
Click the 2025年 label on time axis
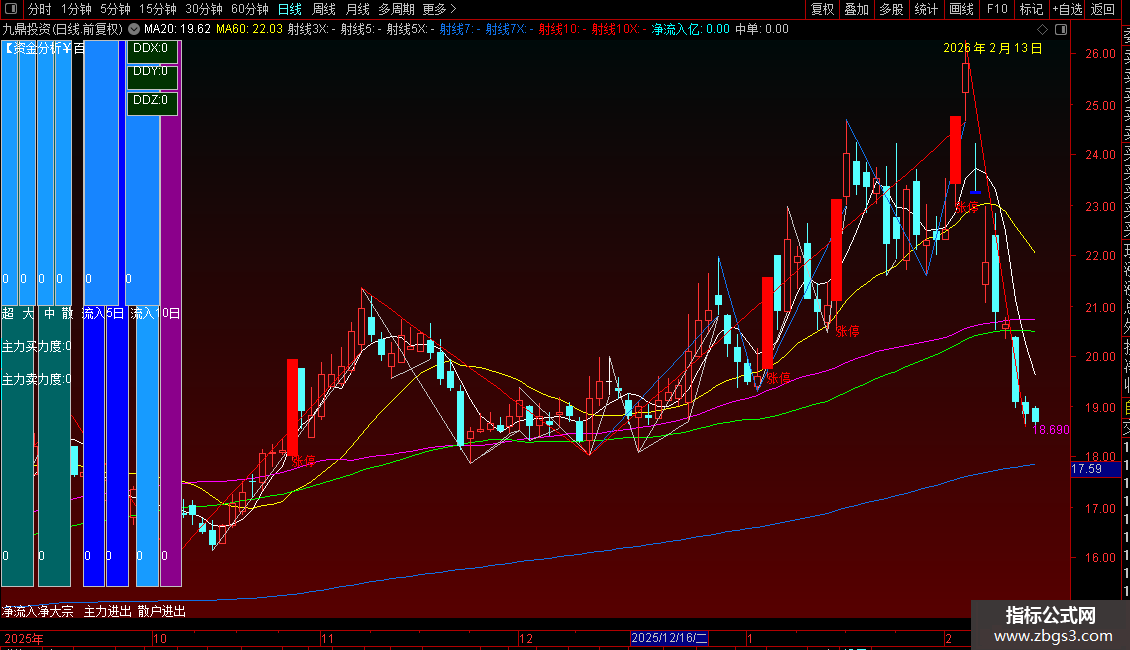click(x=24, y=638)
